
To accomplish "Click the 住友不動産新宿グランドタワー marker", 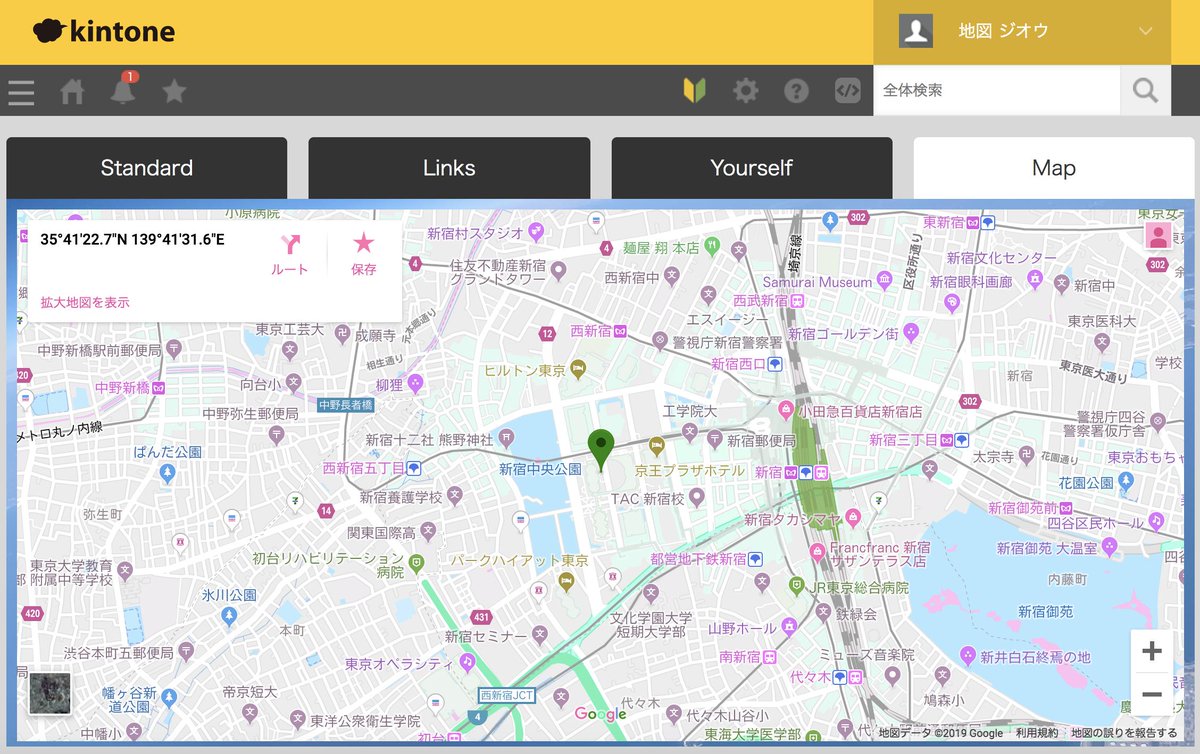I will coord(559,269).
